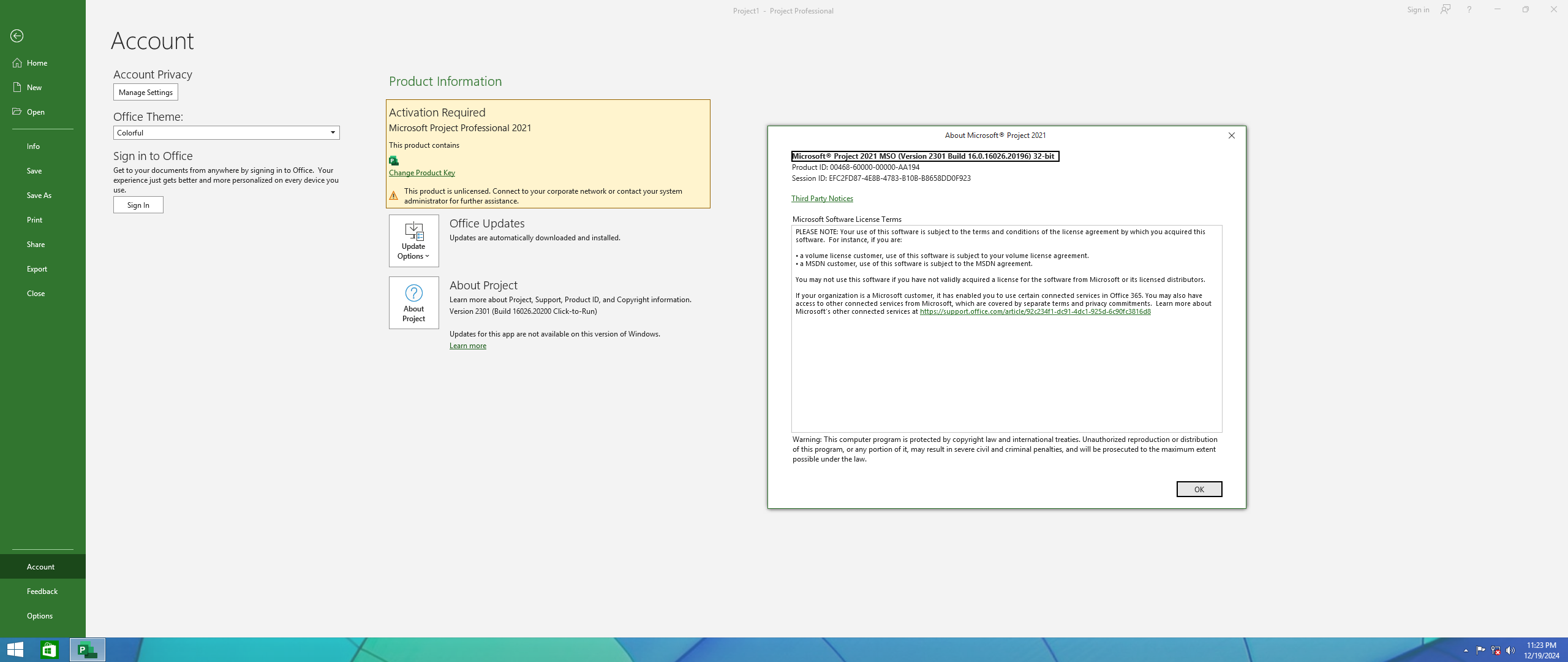The width and height of the screenshot is (1568, 662).
Task: Select New in the backstage sidebar
Action: pos(43,87)
